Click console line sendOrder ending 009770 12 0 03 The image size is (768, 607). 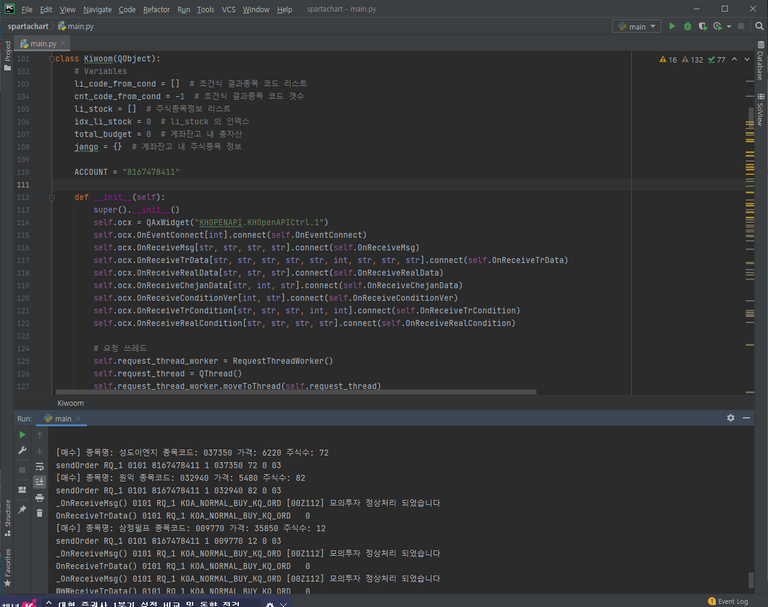[x=168, y=541]
